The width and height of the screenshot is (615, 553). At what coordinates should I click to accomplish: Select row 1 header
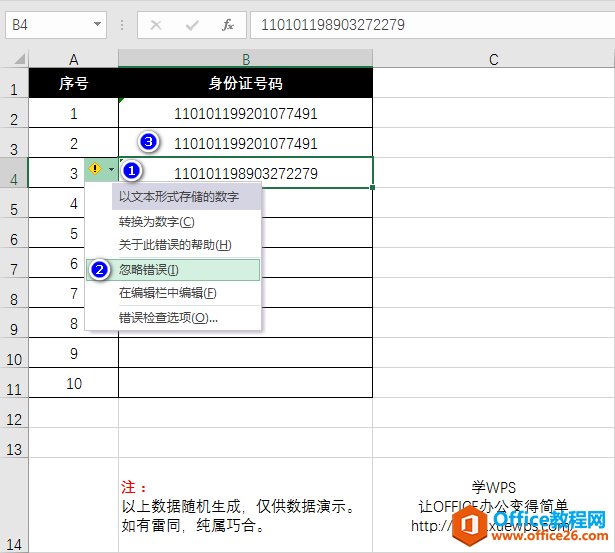click(x=14, y=84)
